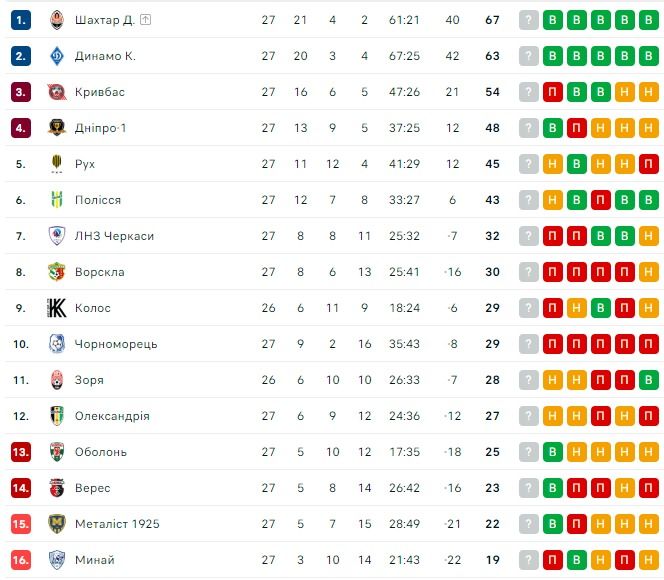Click the Динамо К. club crest
The image size is (664, 580).
point(56,56)
